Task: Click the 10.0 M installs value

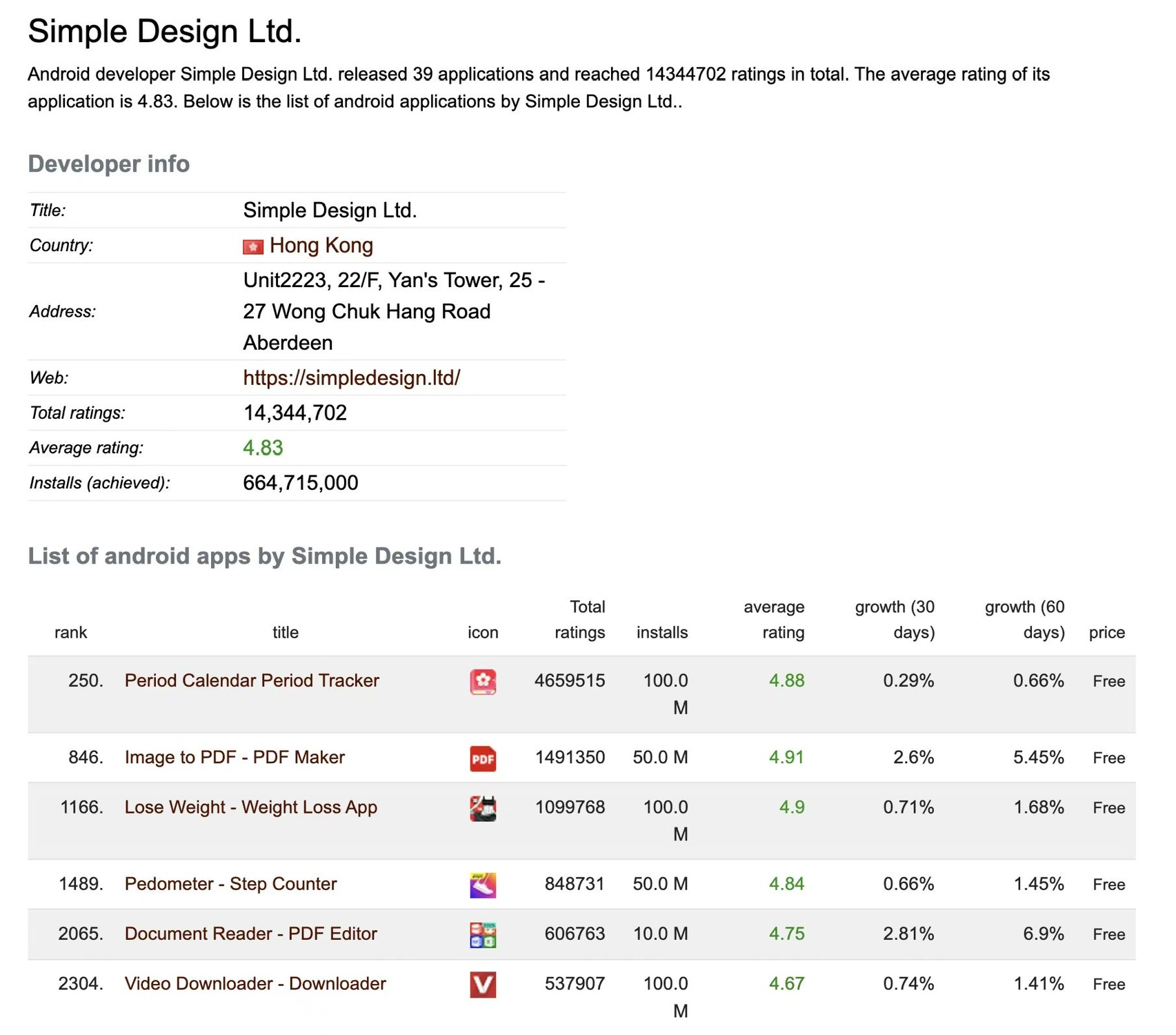Action: click(660, 934)
